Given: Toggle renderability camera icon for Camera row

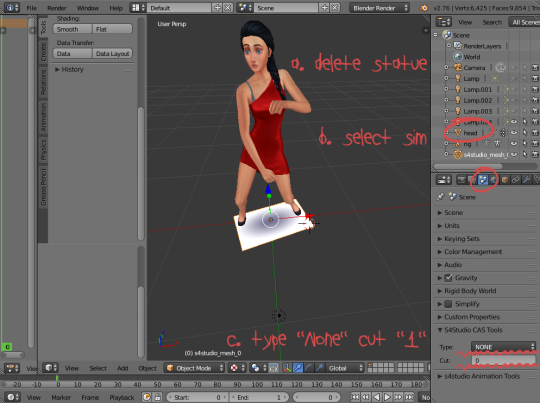Looking at the screenshot, I should (x=535, y=68).
